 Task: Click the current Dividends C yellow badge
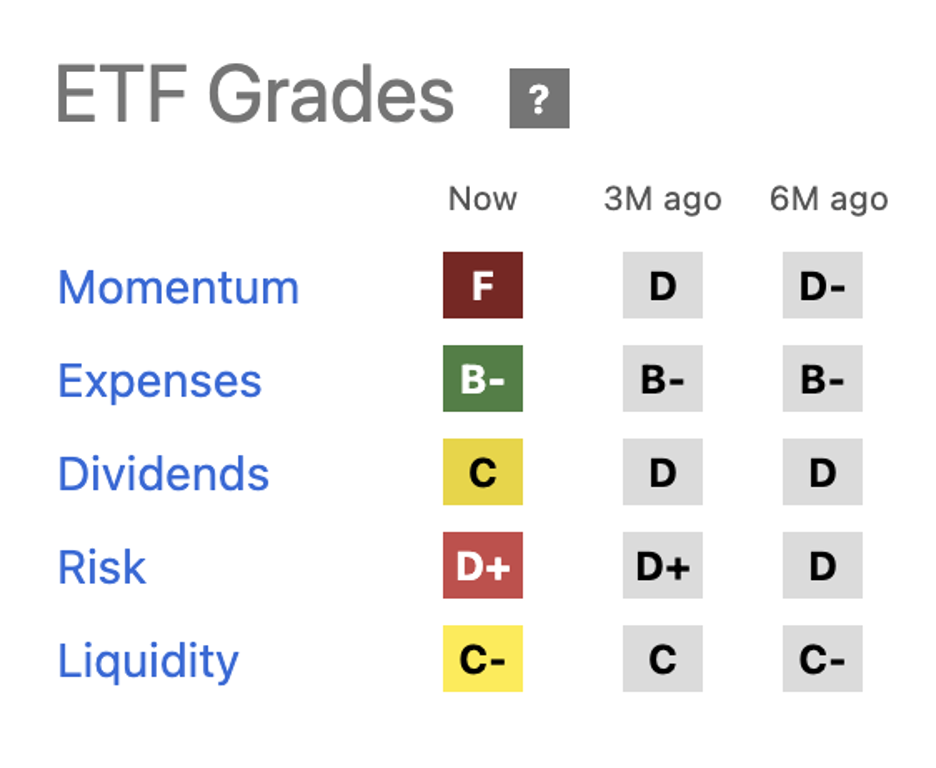[x=483, y=472]
